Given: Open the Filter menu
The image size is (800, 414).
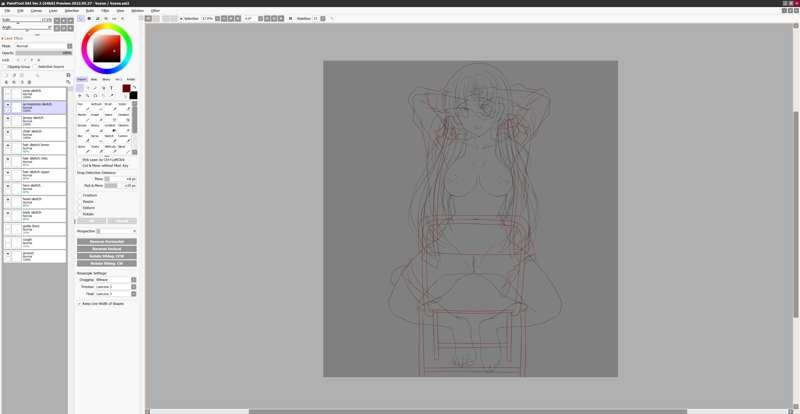Looking at the screenshot, I should click(x=105, y=10).
